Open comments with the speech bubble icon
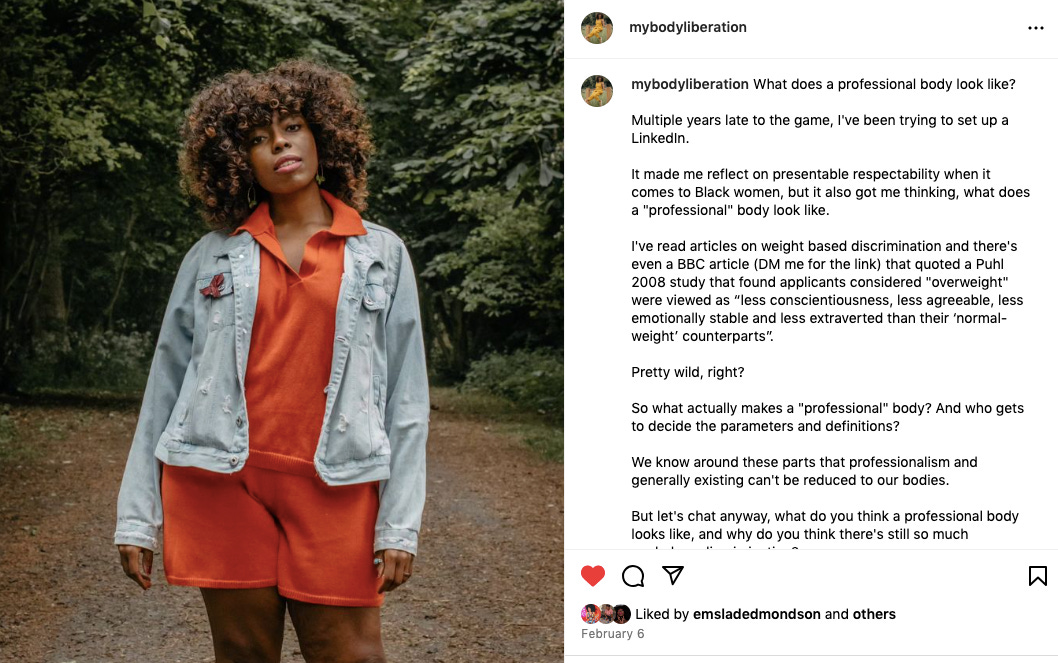Screen dimensions: 1058x663 tap(633, 576)
